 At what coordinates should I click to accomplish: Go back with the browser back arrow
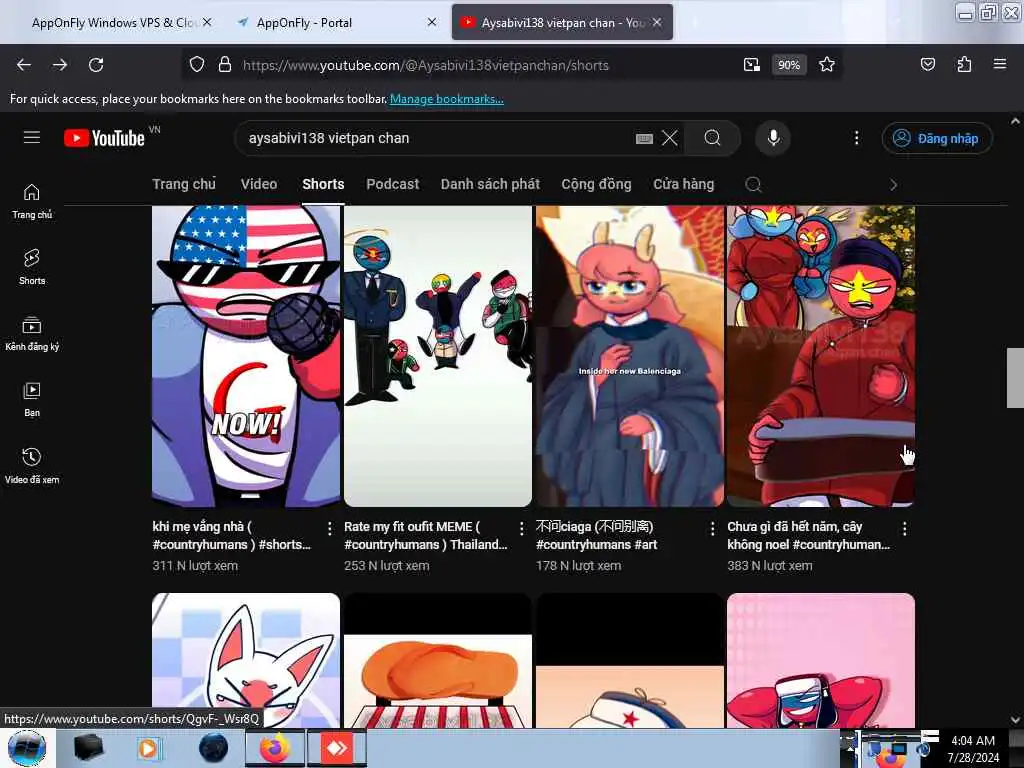(x=24, y=65)
